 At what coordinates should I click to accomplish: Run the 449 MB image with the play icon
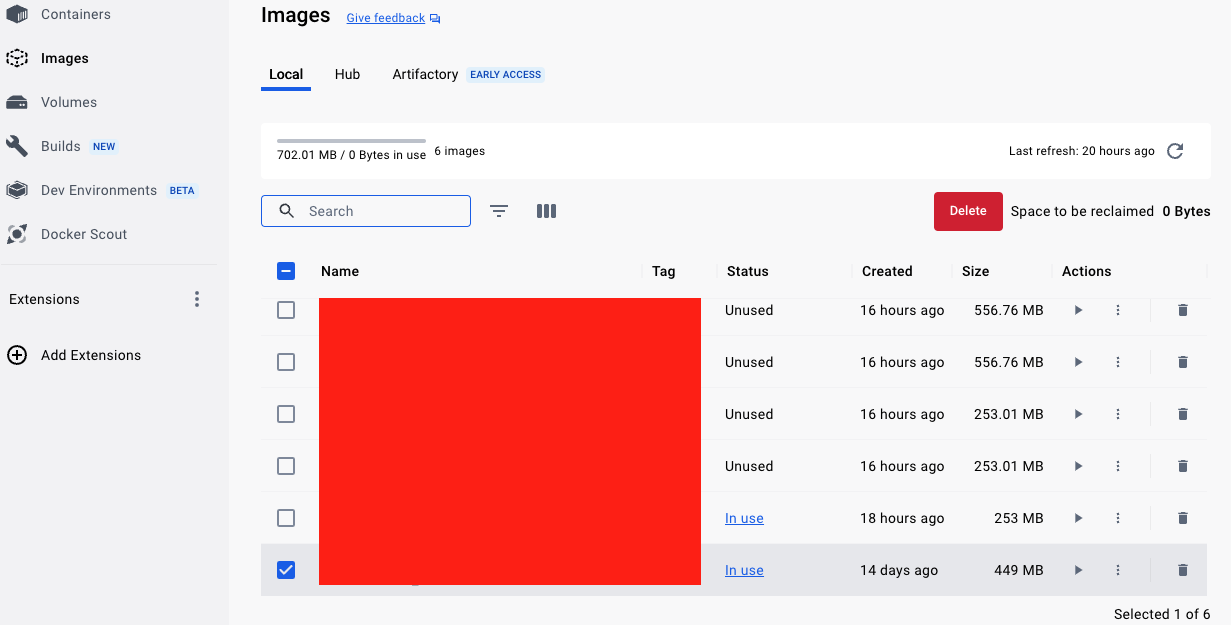pyautogui.click(x=1078, y=570)
